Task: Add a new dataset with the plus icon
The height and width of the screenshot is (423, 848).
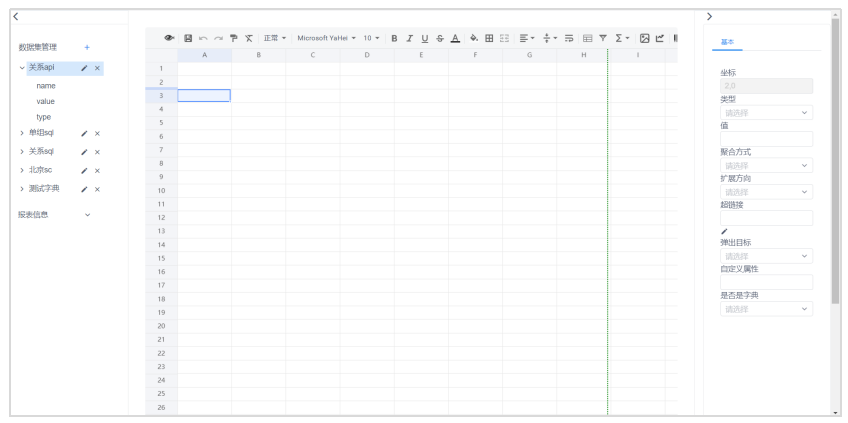Action: click(87, 48)
